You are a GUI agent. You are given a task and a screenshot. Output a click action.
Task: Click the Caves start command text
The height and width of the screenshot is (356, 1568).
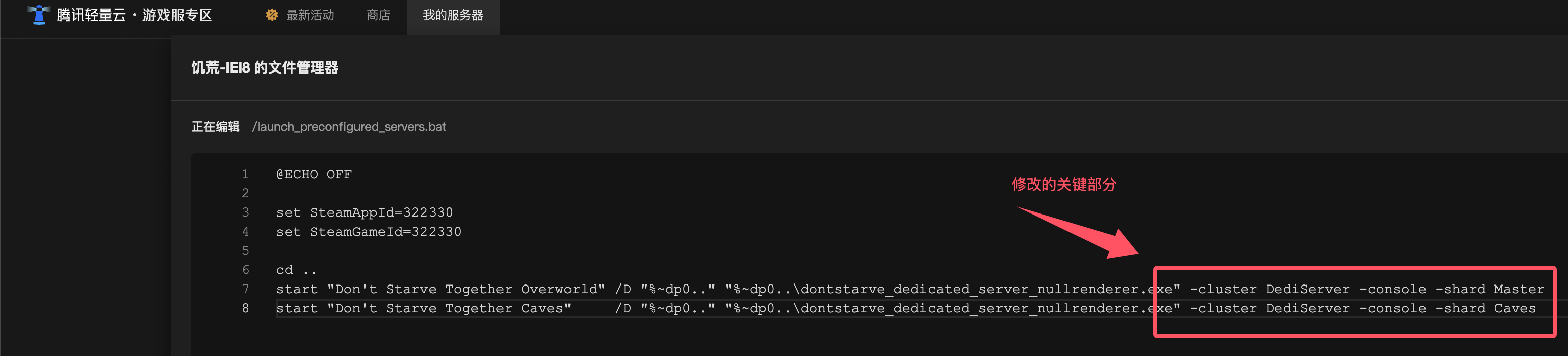[x=906, y=308]
